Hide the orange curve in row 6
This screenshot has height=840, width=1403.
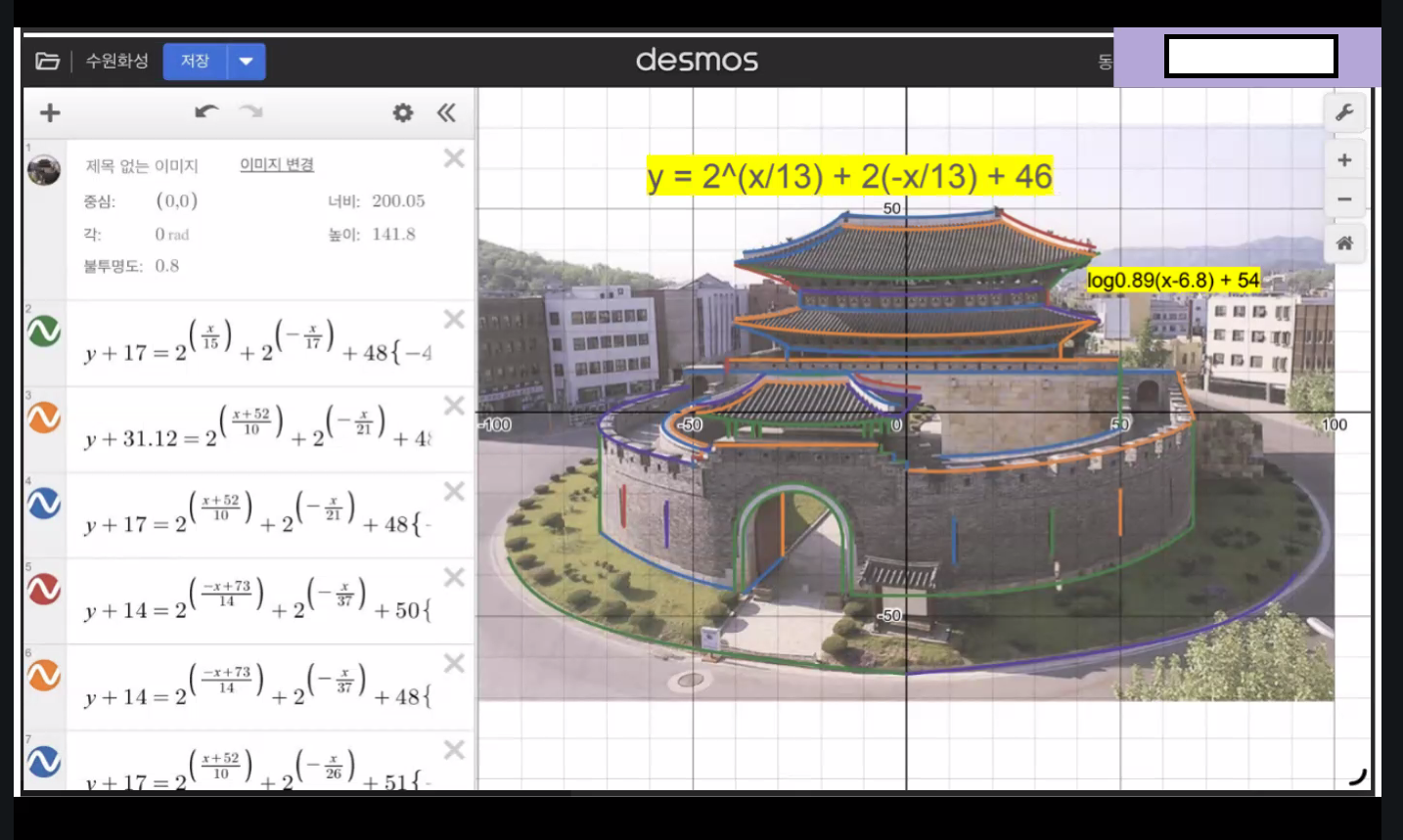tap(44, 676)
